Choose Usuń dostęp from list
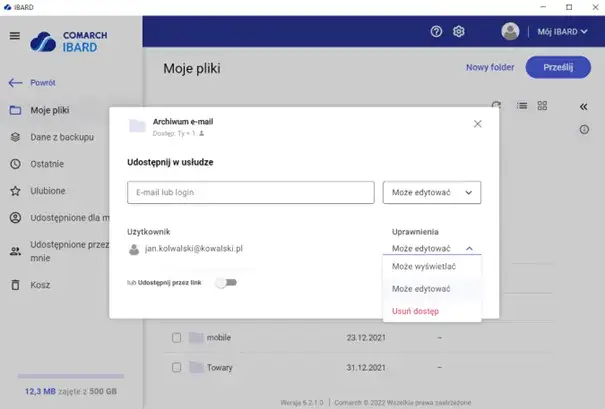 pos(415,311)
